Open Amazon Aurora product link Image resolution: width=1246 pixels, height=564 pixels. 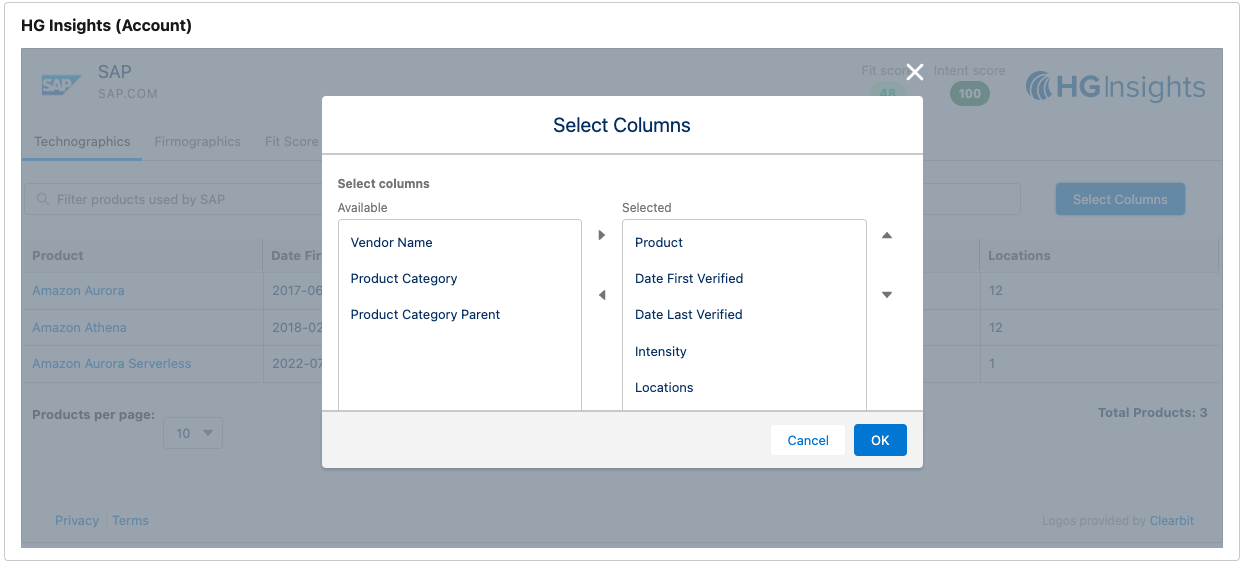click(78, 291)
